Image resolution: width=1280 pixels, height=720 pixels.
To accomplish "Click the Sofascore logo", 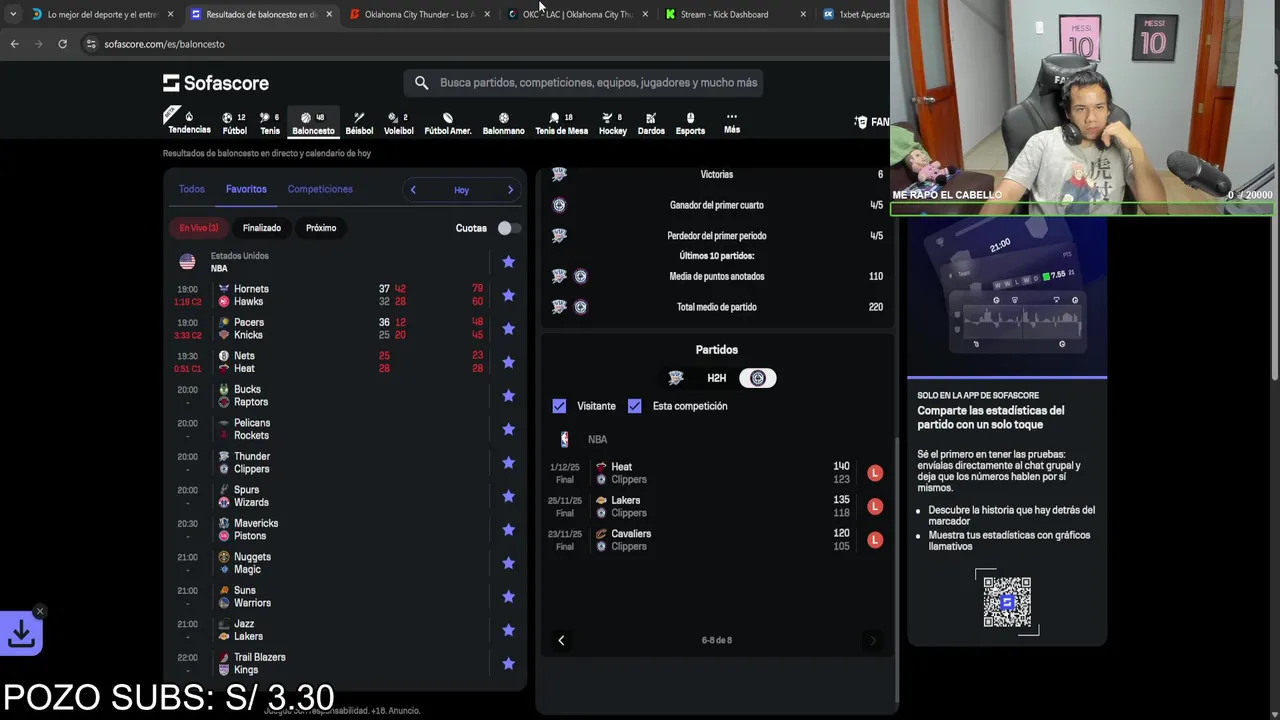I will pos(216,83).
